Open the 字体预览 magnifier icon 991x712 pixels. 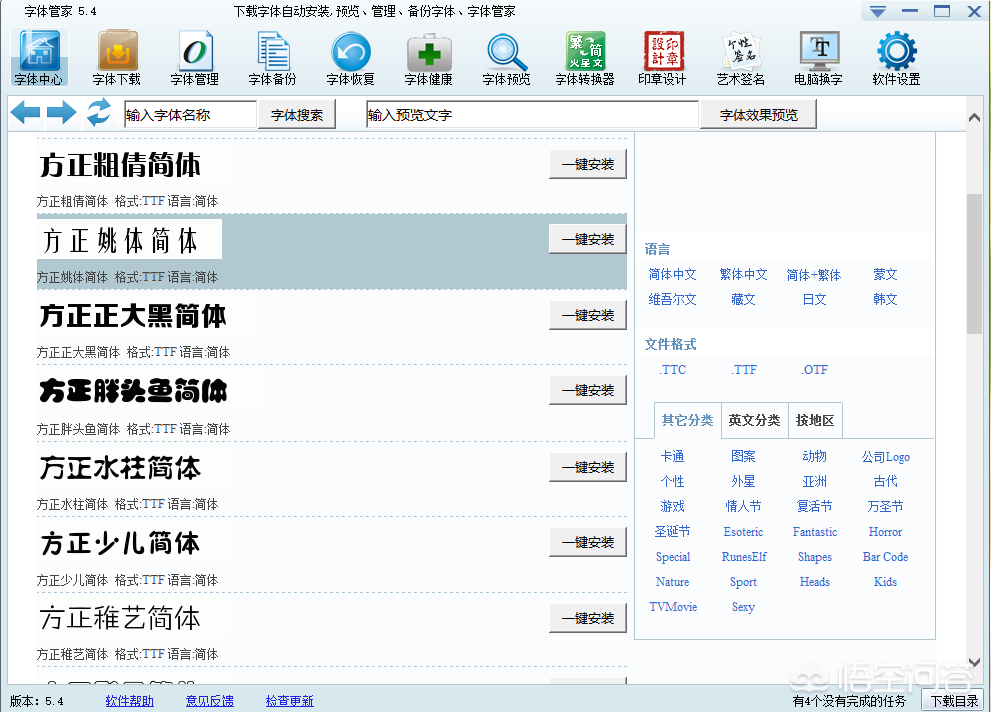click(506, 57)
